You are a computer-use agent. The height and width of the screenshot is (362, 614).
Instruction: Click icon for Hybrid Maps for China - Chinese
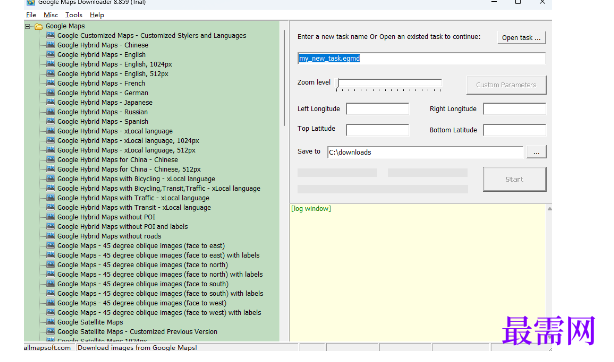[x=50, y=160]
